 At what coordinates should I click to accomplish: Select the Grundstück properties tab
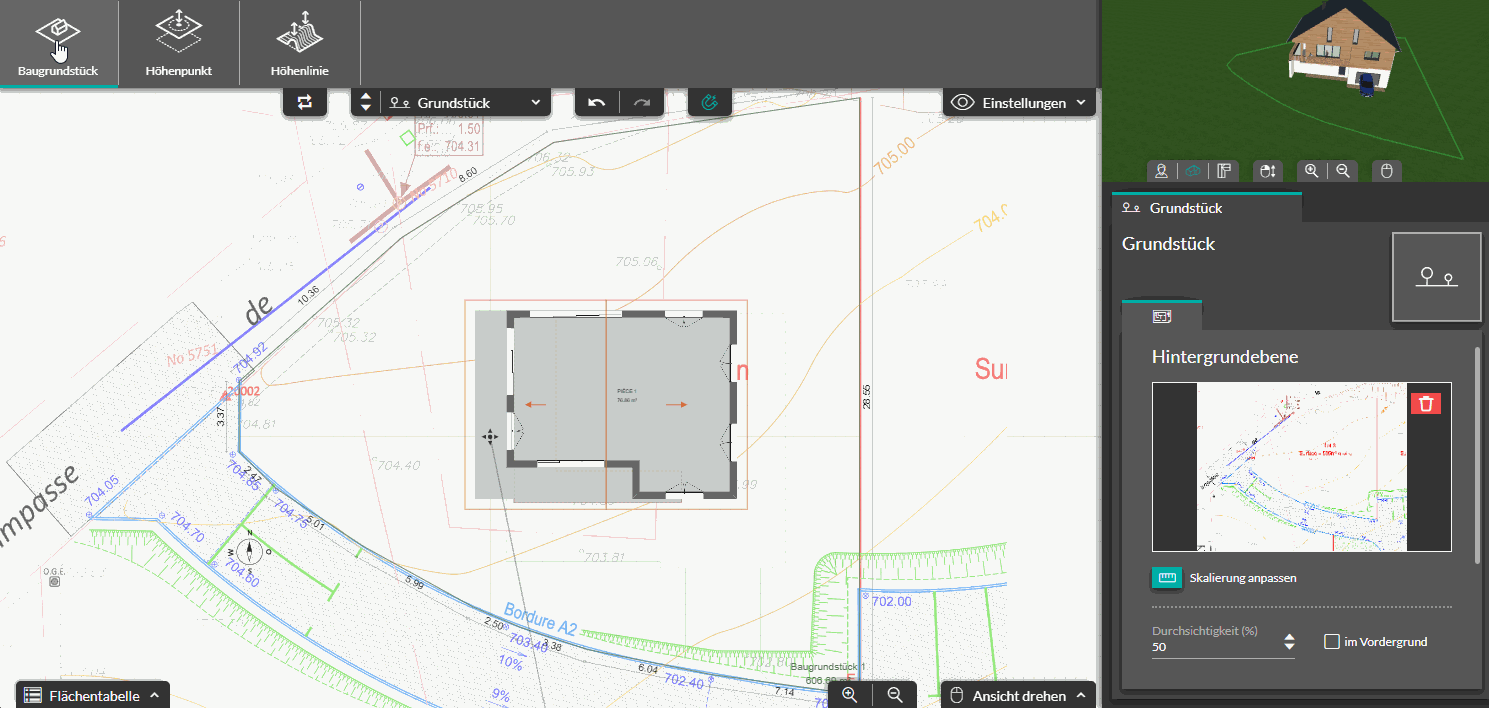1207,208
